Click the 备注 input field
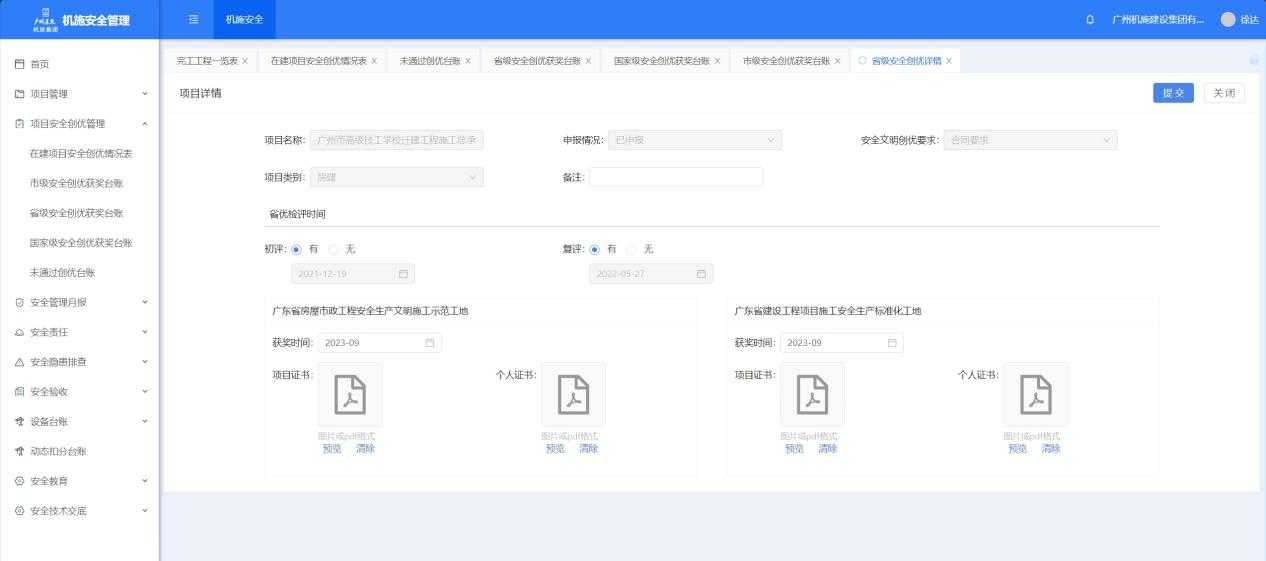Image resolution: width=1266 pixels, height=561 pixels. point(676,177)
